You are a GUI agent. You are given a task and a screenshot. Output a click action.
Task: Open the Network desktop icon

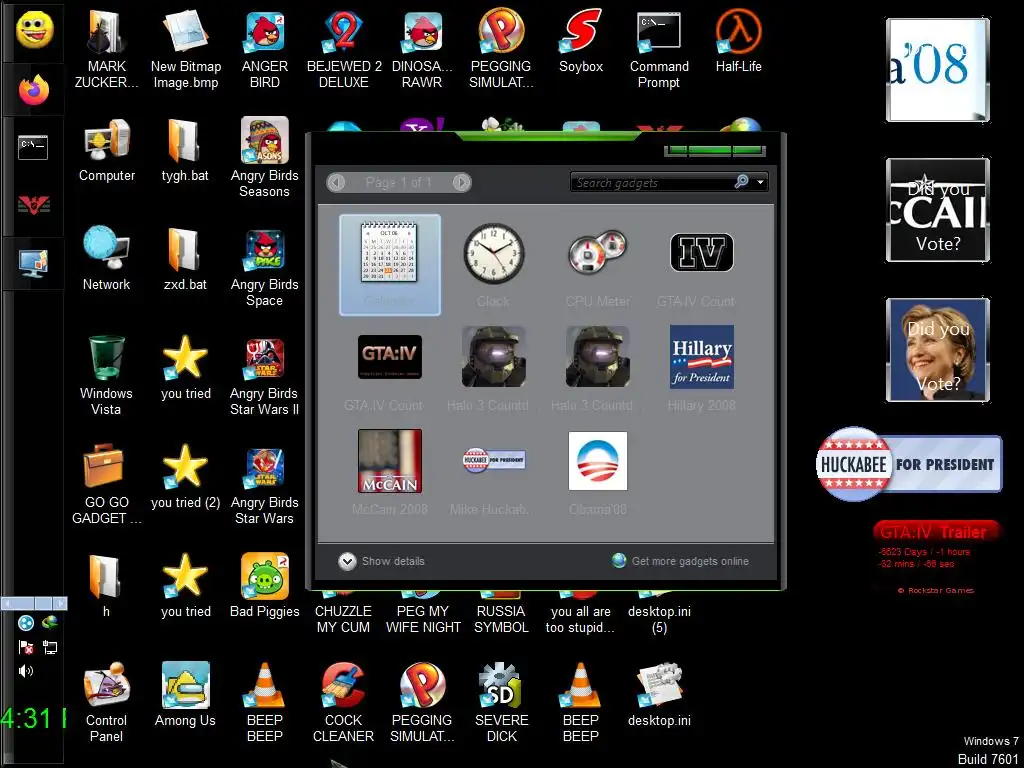pyautogui.click(x=106, y=259)
